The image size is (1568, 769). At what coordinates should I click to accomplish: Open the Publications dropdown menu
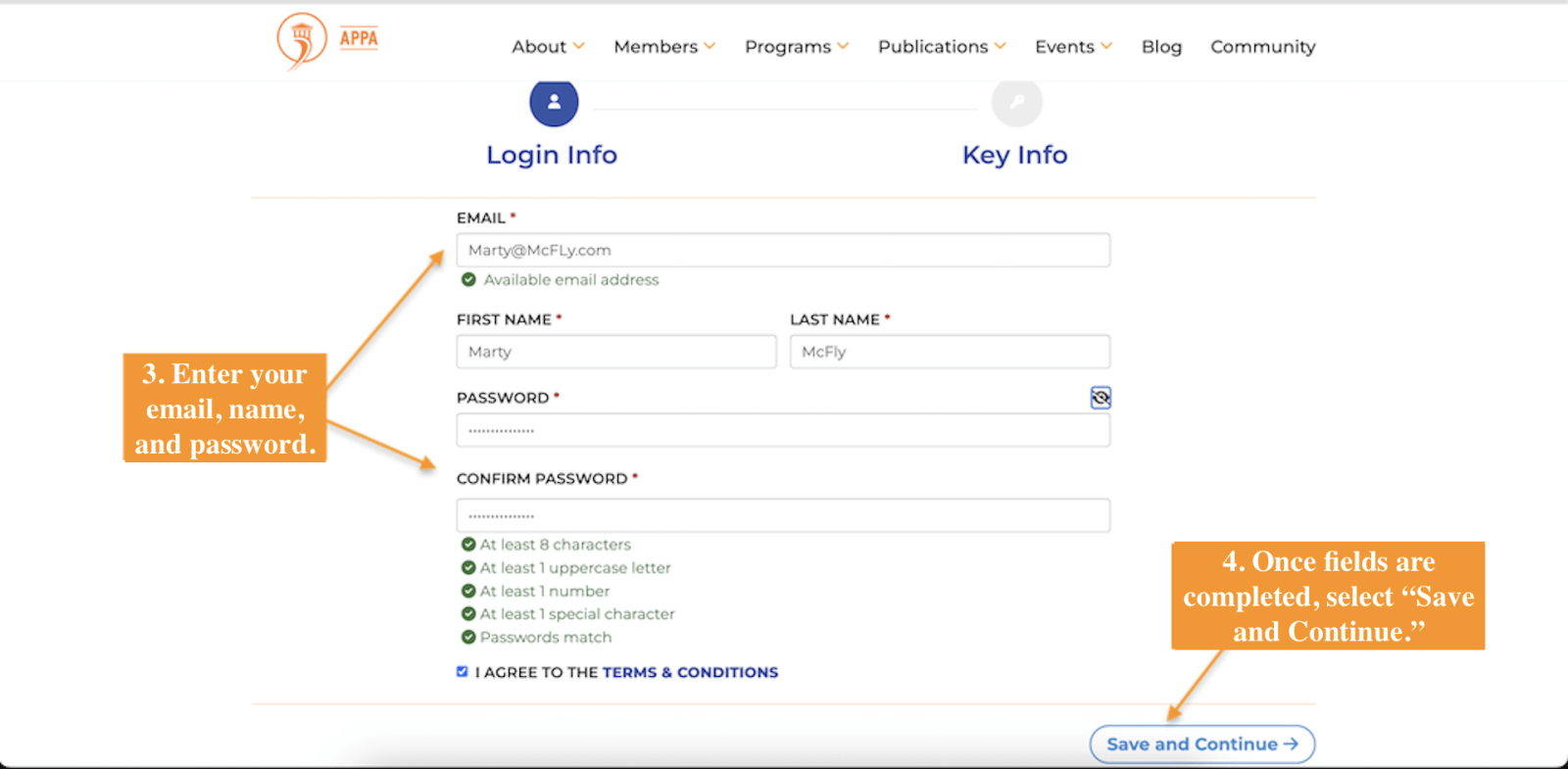[941, 47]
